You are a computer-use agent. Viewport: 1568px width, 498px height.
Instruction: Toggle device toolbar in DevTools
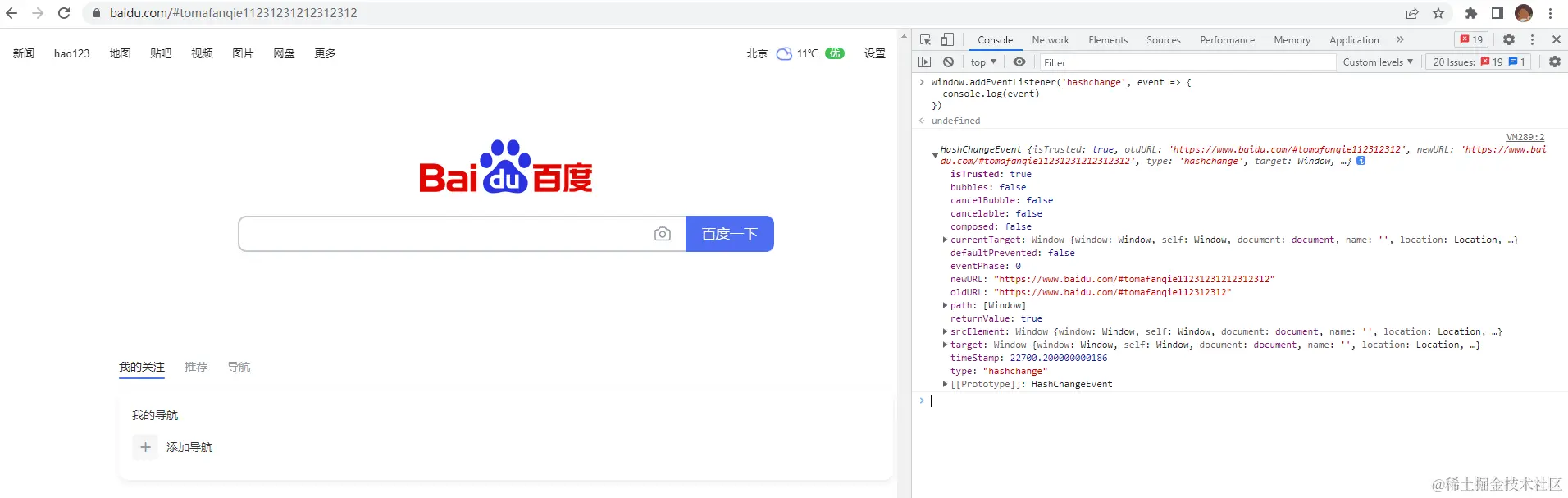pos(947,39)
